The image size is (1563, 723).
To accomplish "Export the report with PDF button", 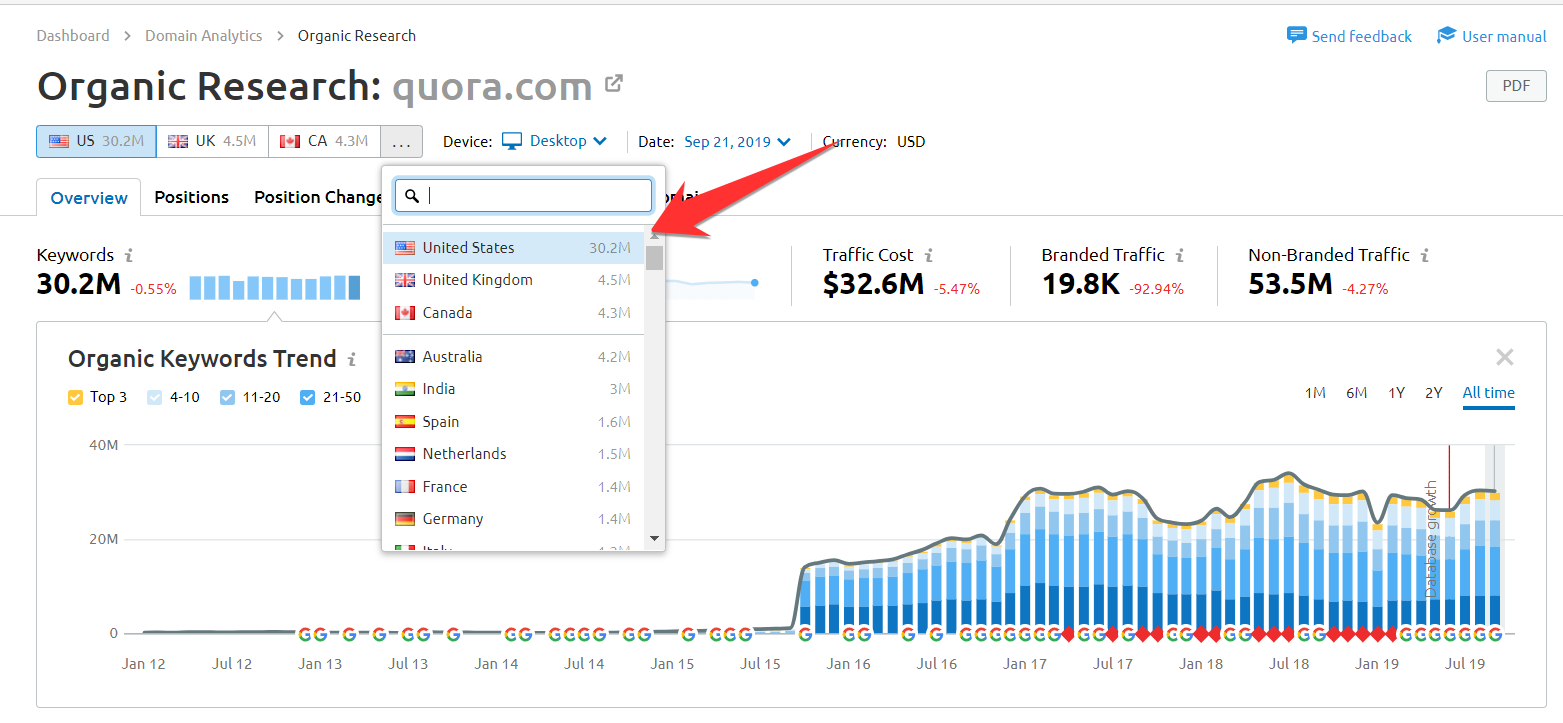I will tap(1515, 86).
